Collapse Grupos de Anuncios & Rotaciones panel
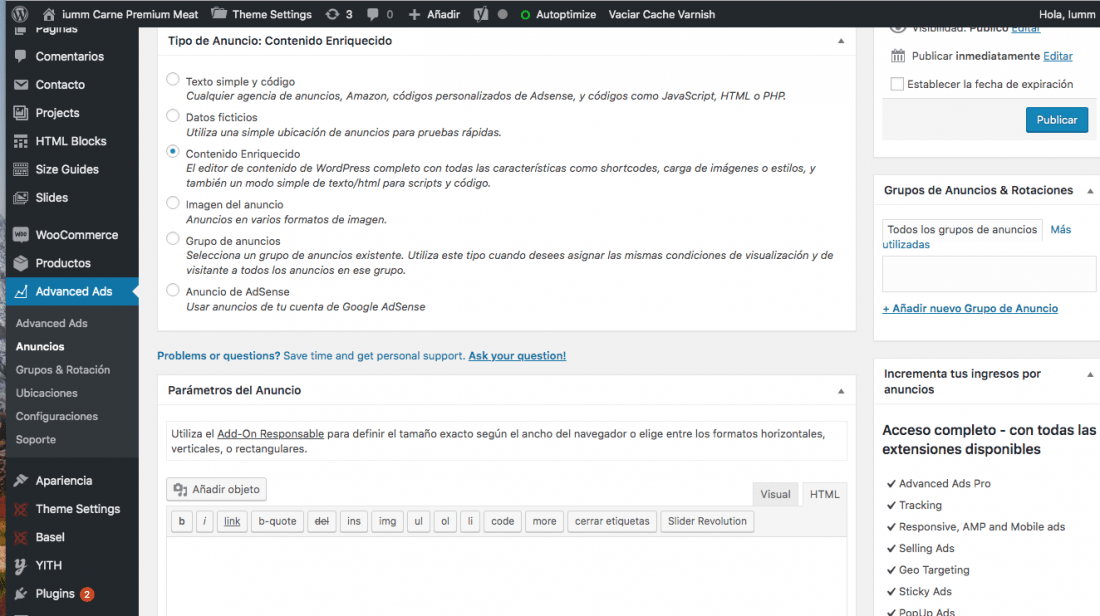This screenshot has width=1100, height=616. click(1090, 191)
